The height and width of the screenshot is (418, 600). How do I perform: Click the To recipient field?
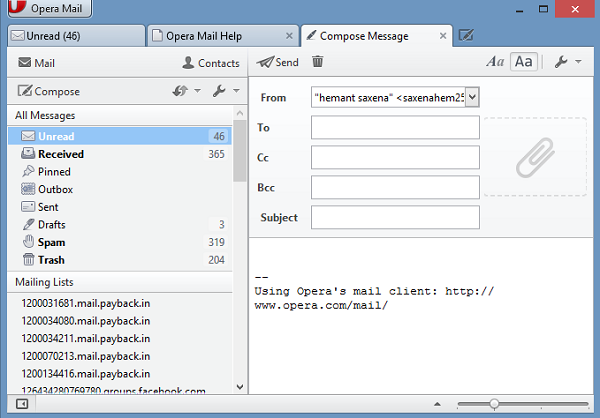pyautogui.click(x=395, y=127)
